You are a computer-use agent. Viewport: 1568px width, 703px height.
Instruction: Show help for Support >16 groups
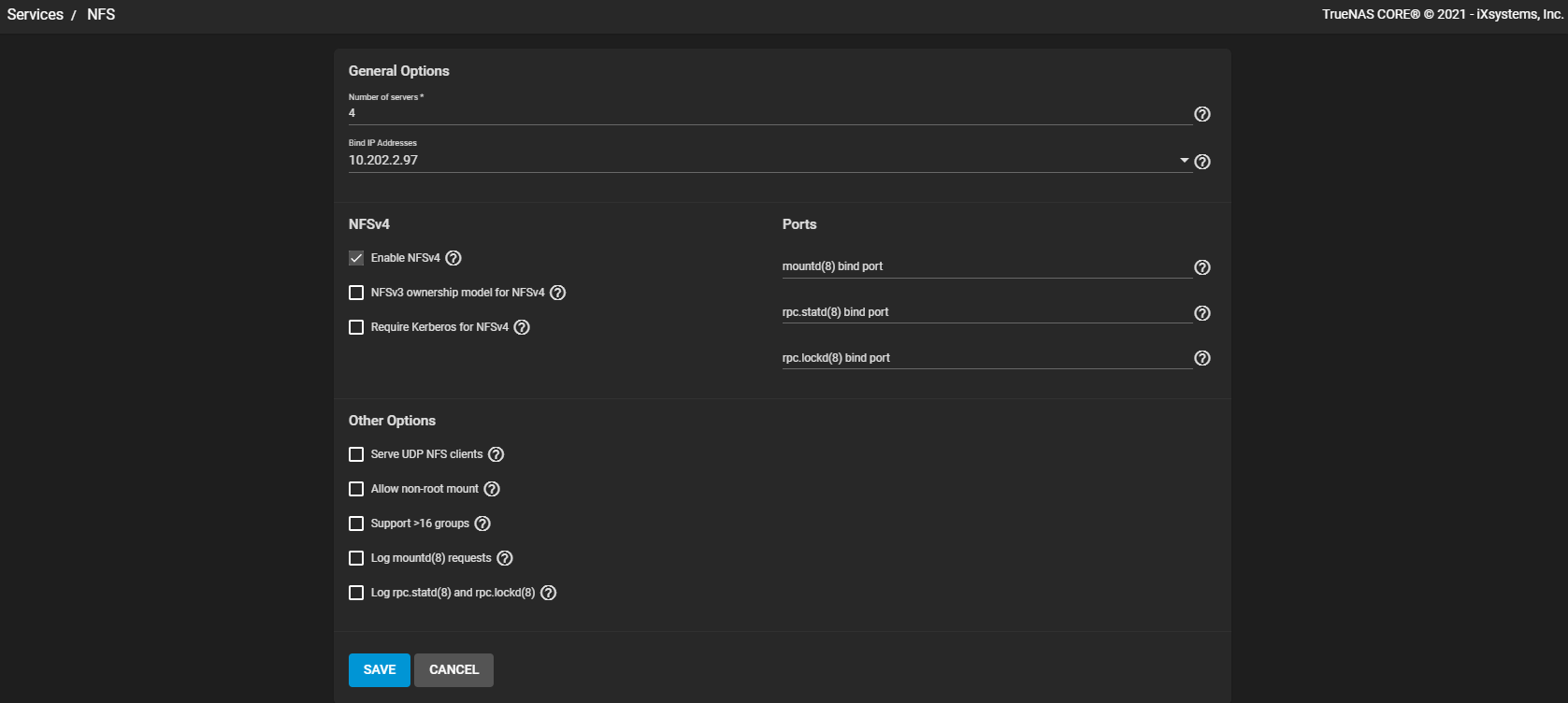coord(482,524)
